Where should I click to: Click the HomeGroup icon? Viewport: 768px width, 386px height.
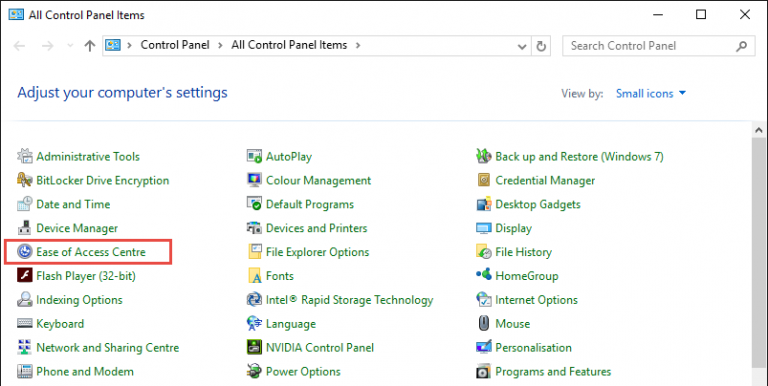tap(483, 275)
